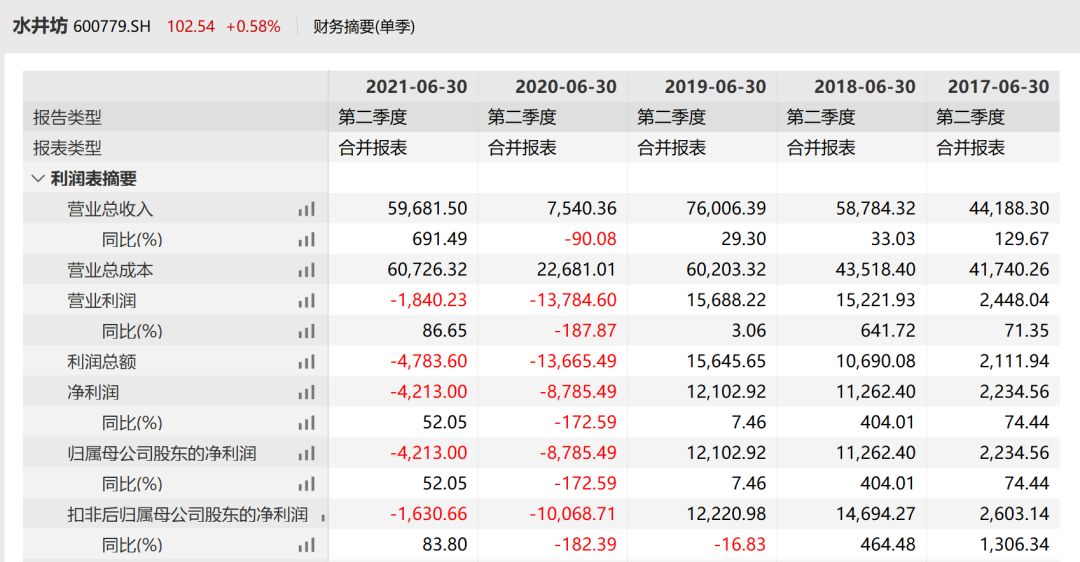Select the 净利润 row label
The width and height of the screenshot is (1080, 562).
(93, 393)
